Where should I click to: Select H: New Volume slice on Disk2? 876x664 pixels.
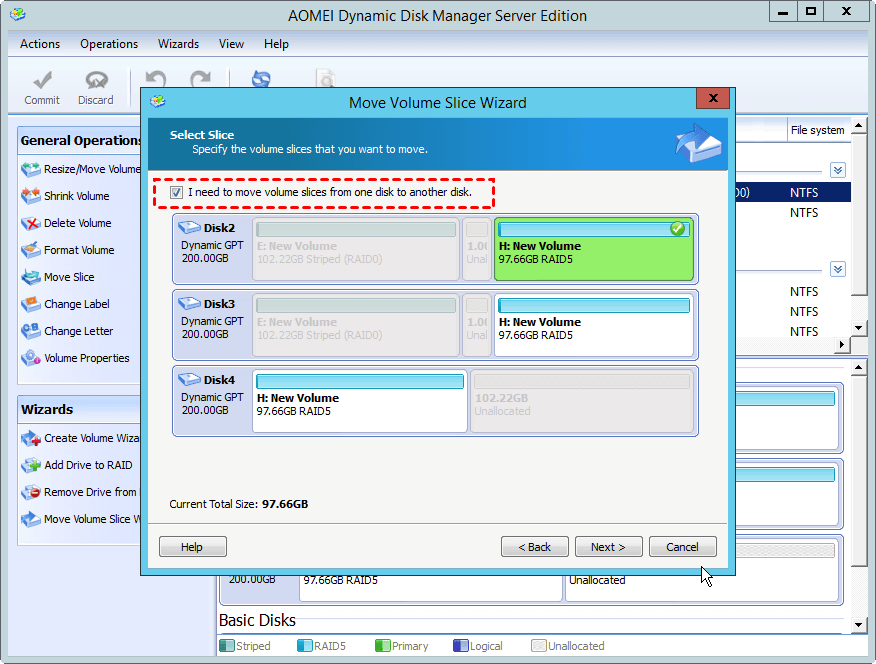click(594, 249)
